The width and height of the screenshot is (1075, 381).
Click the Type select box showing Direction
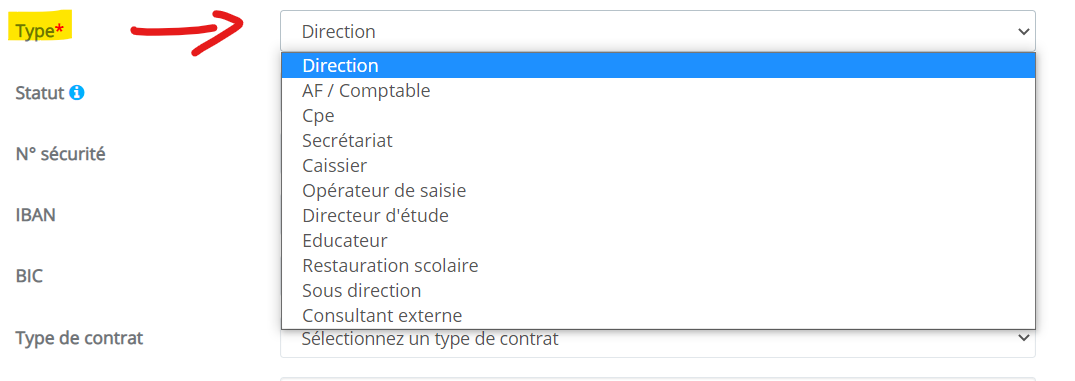(x=658, y=31)
